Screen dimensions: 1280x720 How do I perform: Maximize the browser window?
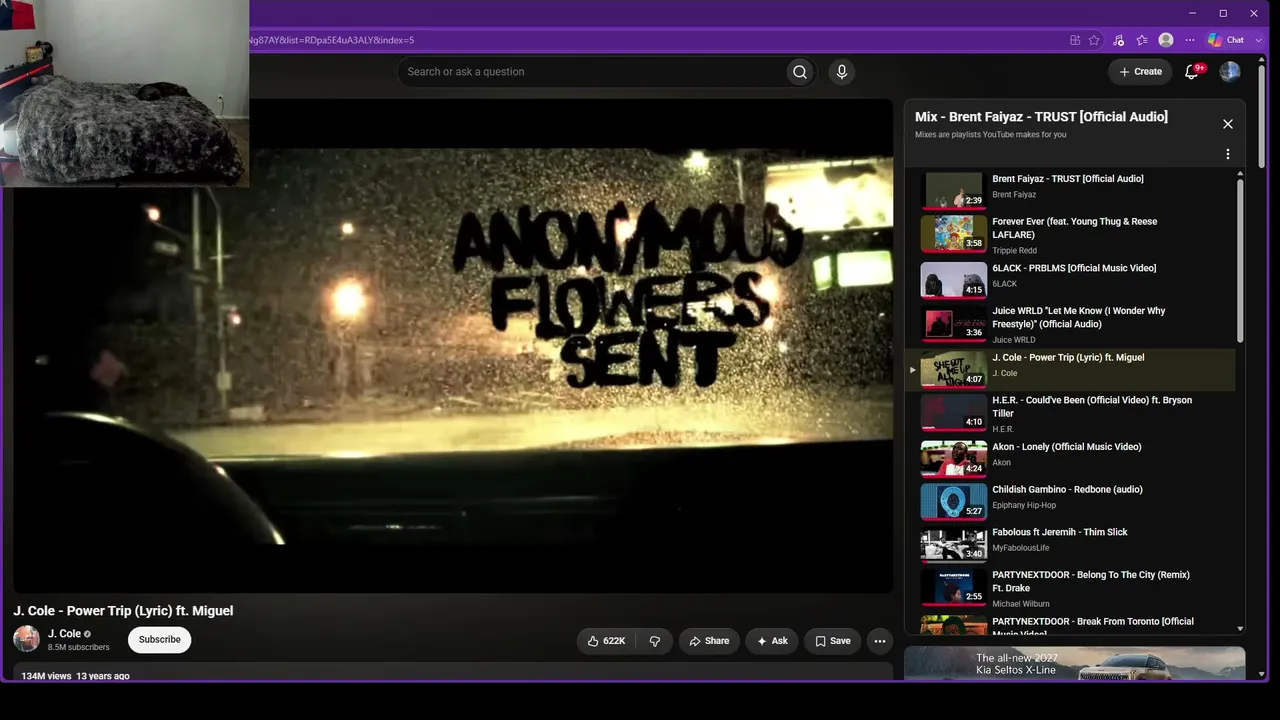1223,13
